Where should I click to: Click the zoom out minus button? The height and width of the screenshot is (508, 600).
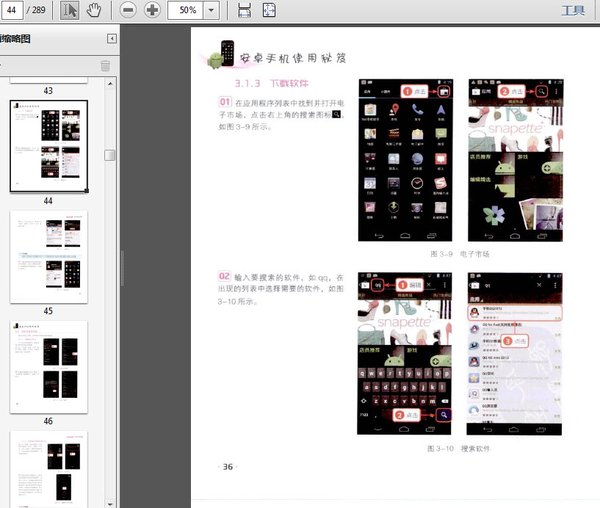point(129,11)
